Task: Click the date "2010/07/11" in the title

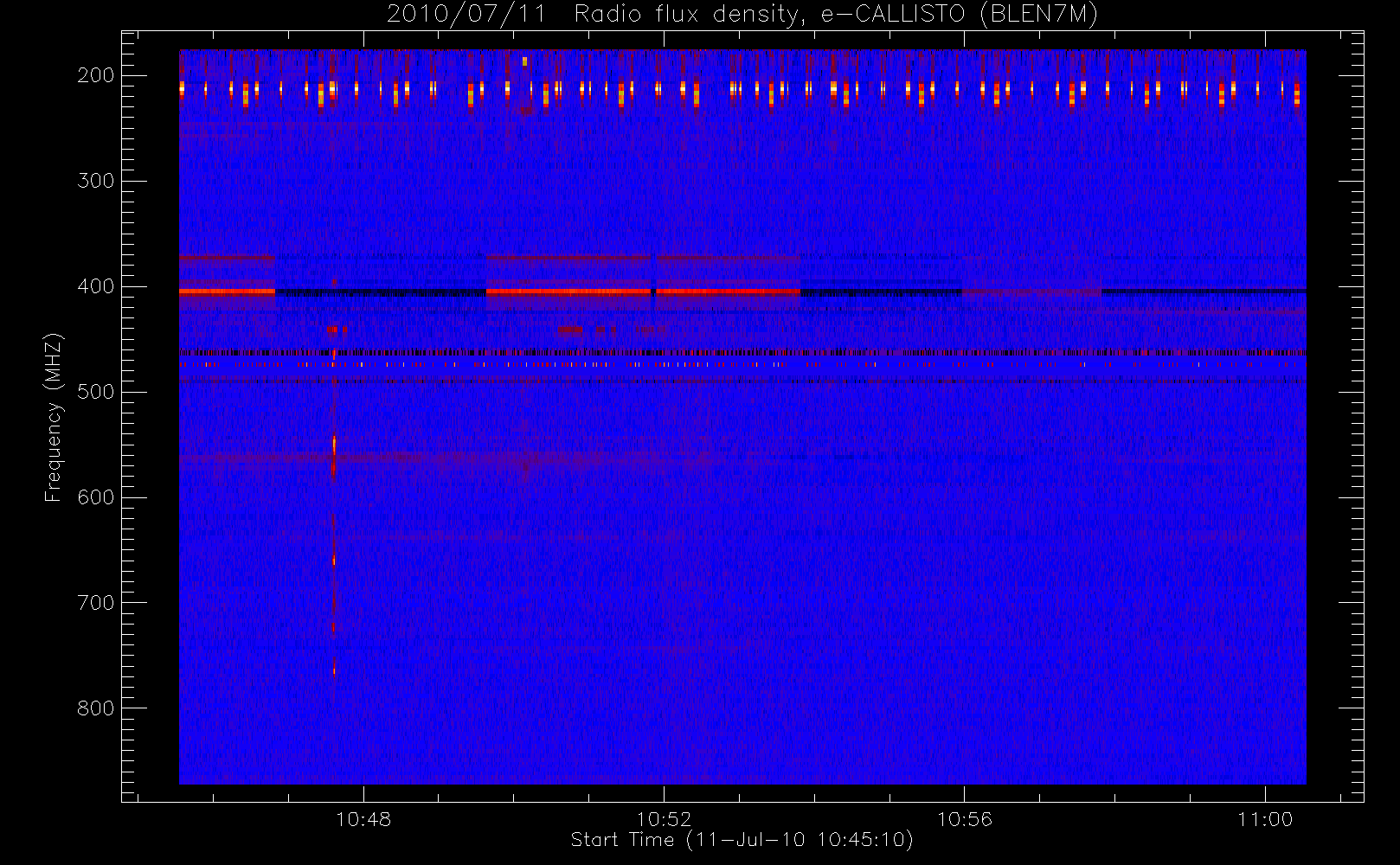Action: click(x=466, y=15)
